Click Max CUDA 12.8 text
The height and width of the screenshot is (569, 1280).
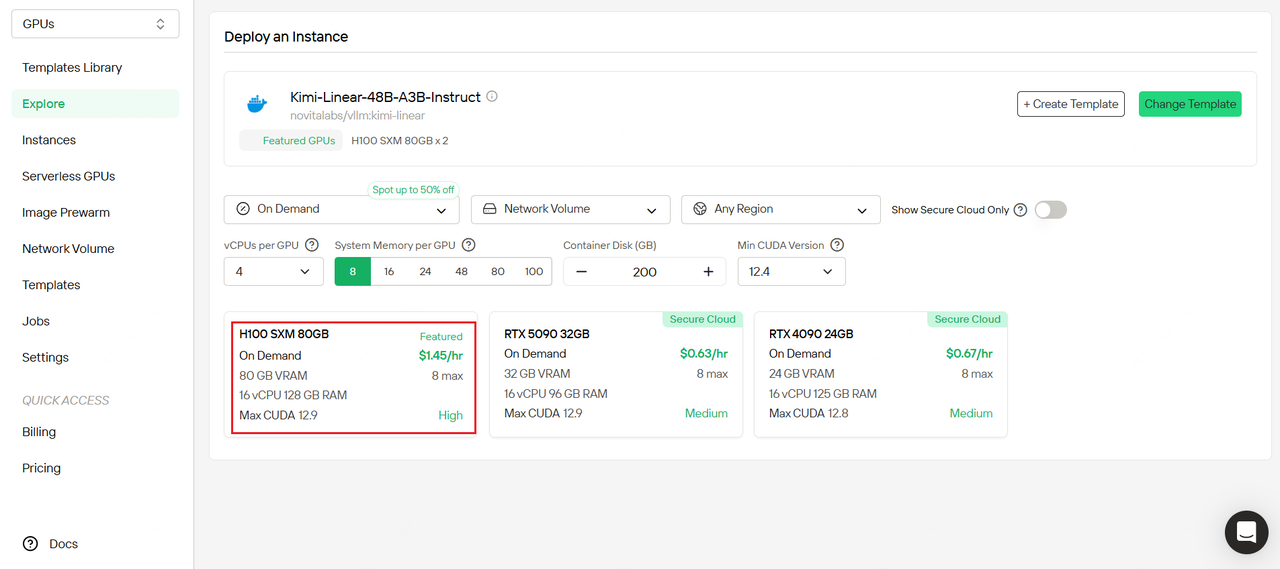tap(808, 414)
